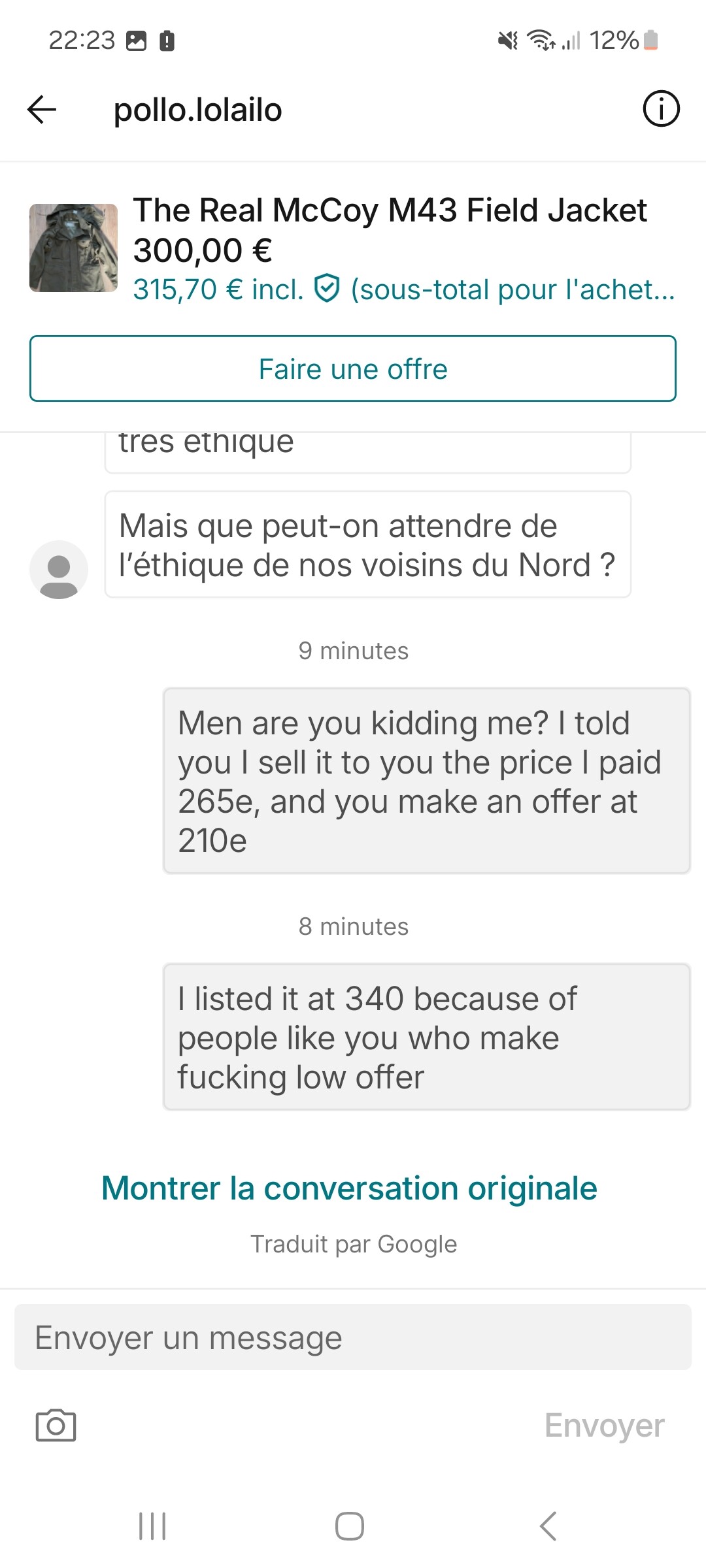
Task: Tap the muted sound status icon
Action: (x=507, y=41)
